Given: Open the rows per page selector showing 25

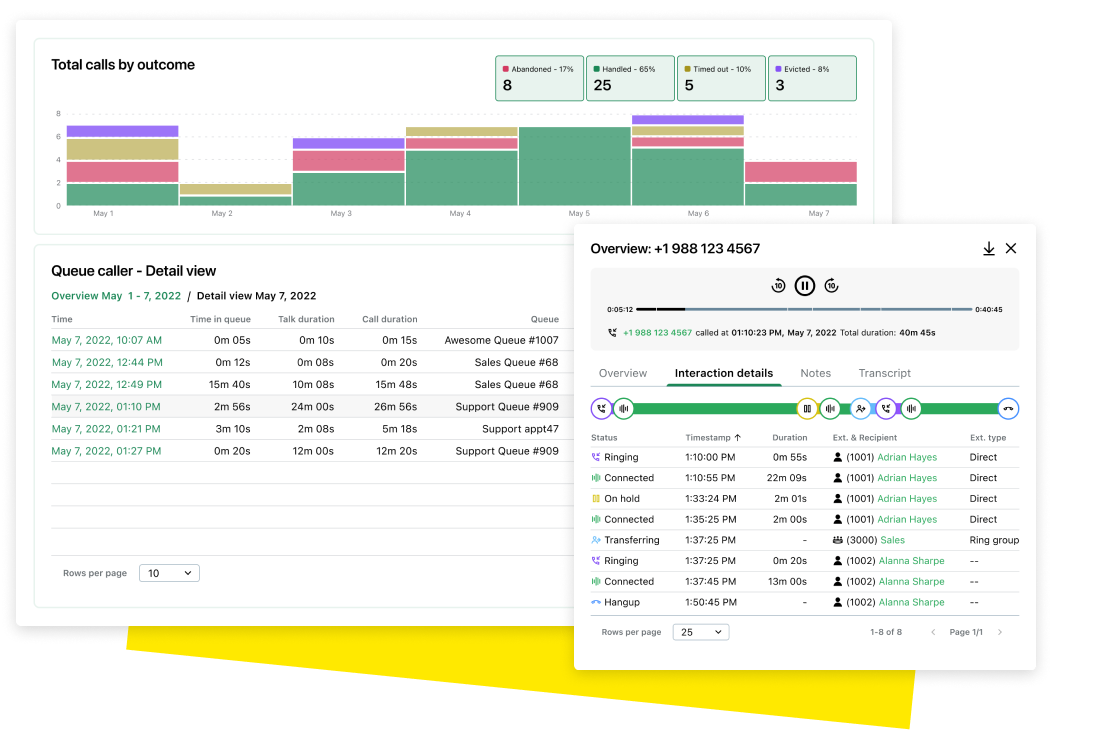Looking at the screenshot, I should 701,632.
